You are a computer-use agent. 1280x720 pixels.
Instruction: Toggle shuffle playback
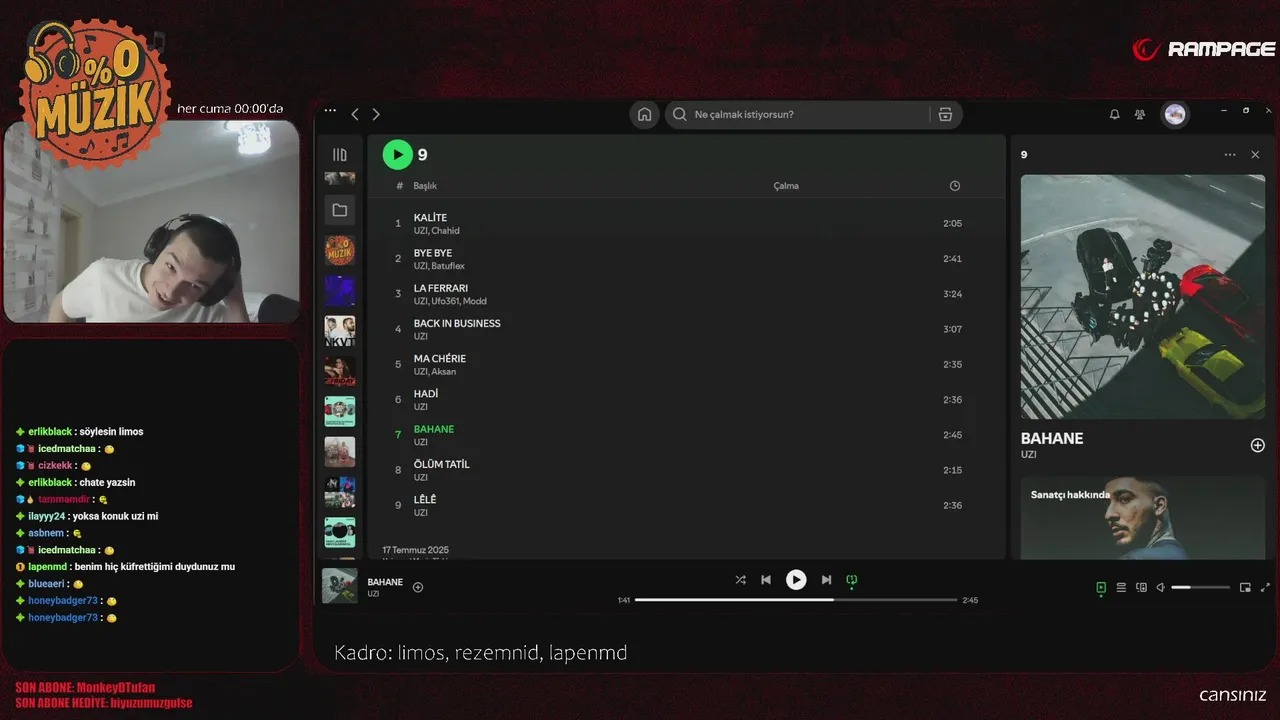740,580
